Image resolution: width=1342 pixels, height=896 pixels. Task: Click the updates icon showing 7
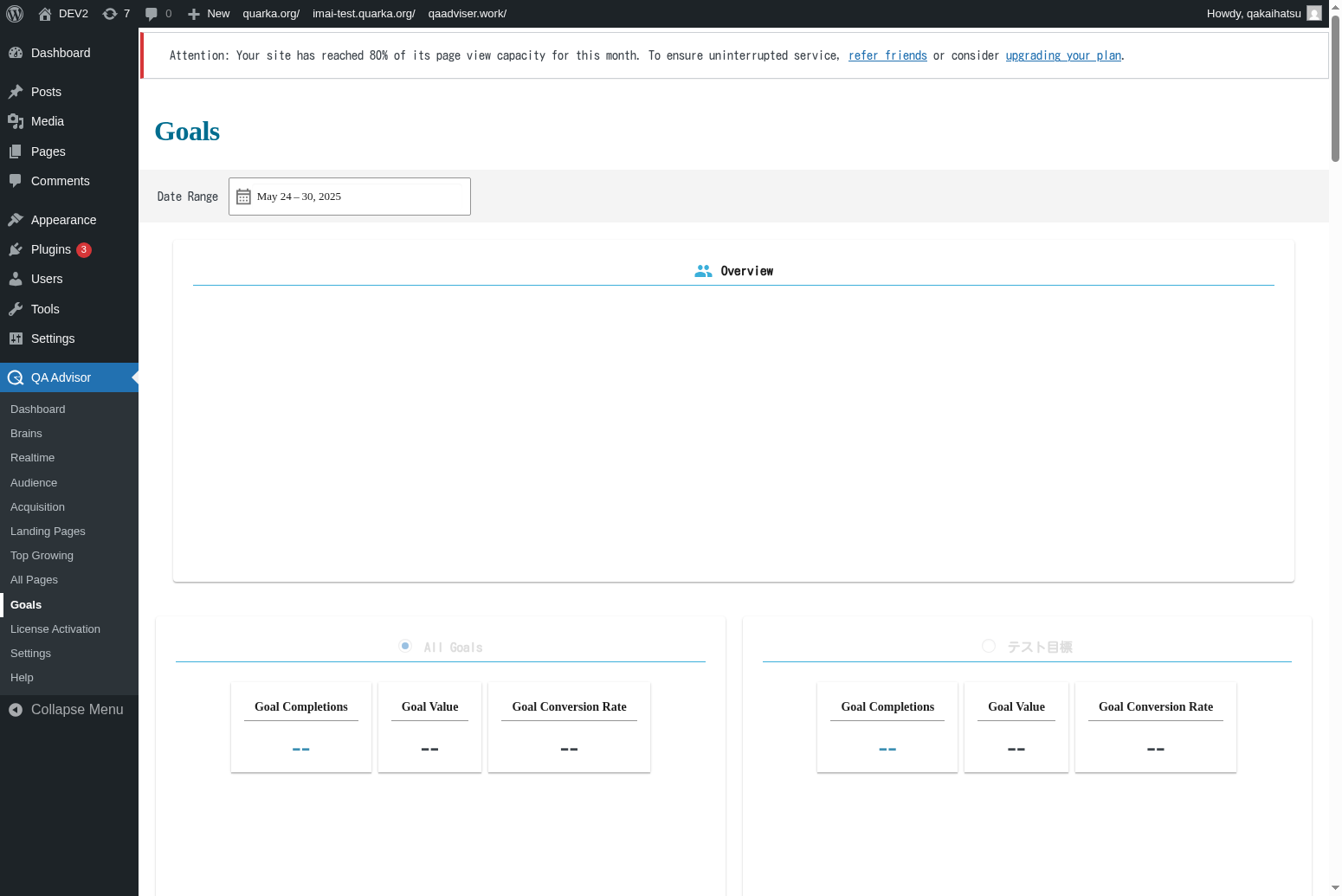pyautogui.click(x=110, y=14)
